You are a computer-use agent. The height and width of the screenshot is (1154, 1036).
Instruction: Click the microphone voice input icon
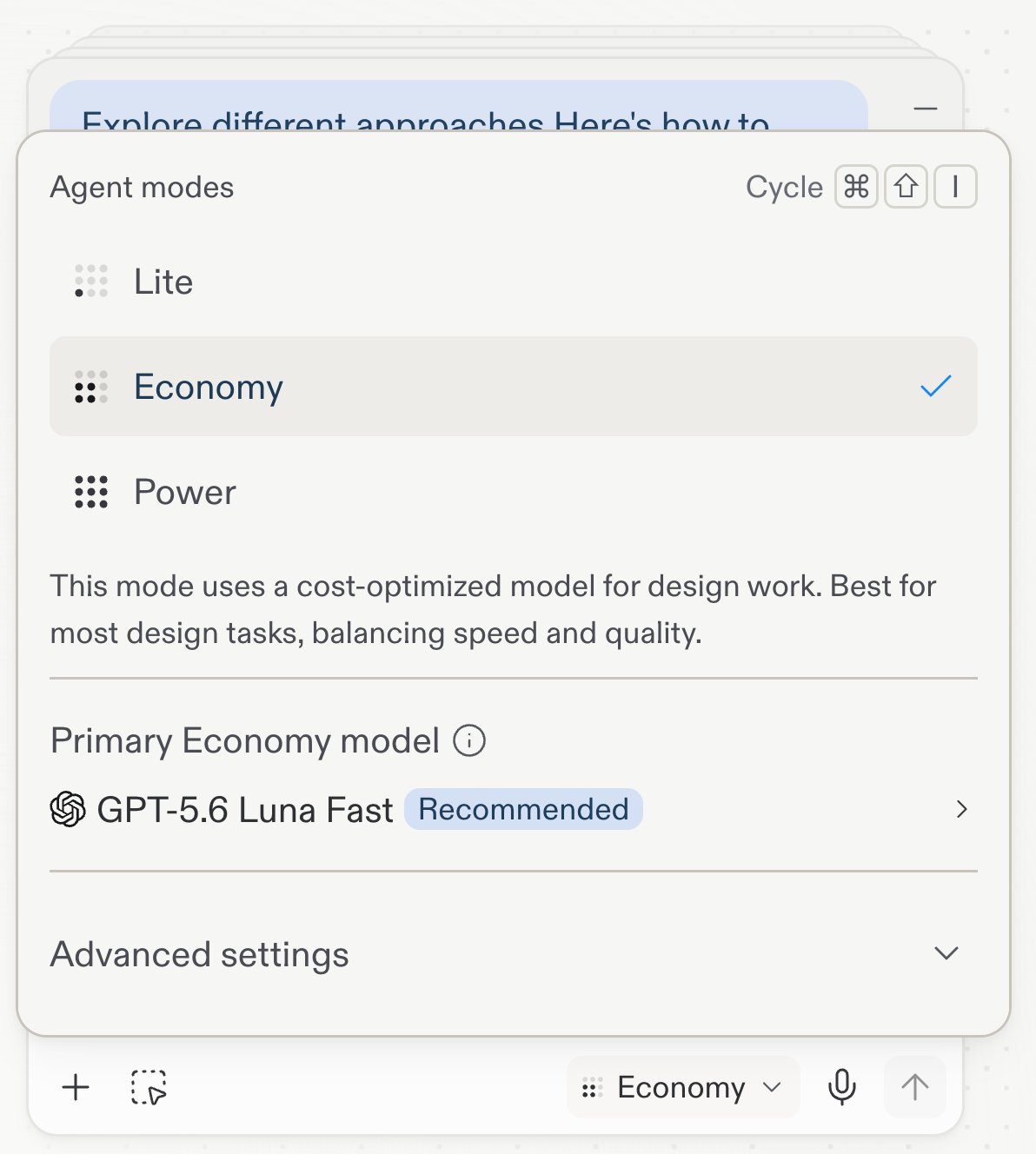click(841, 1087)
